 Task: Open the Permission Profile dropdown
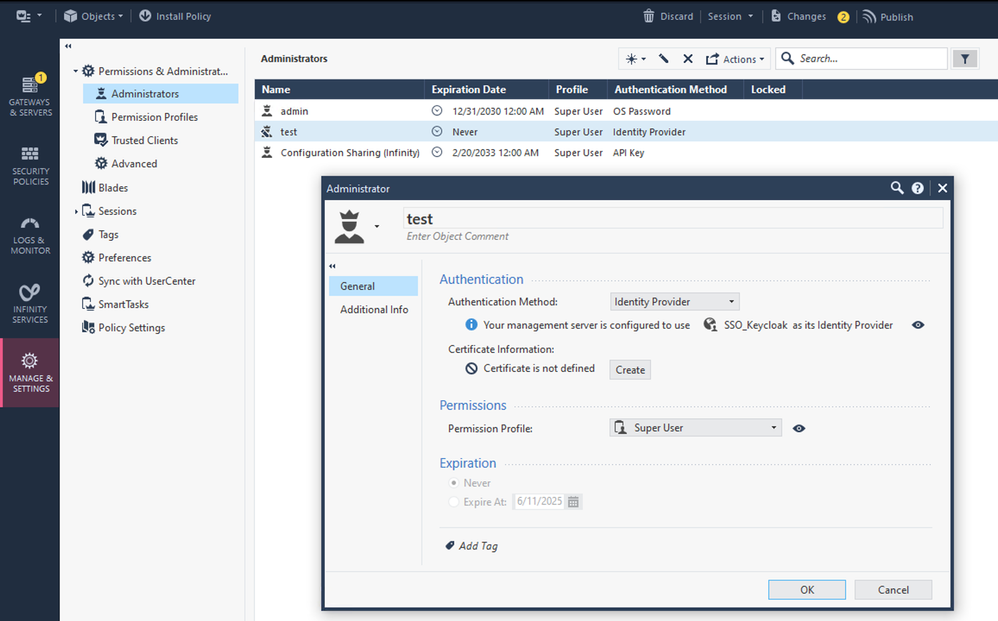pos(696,428)
